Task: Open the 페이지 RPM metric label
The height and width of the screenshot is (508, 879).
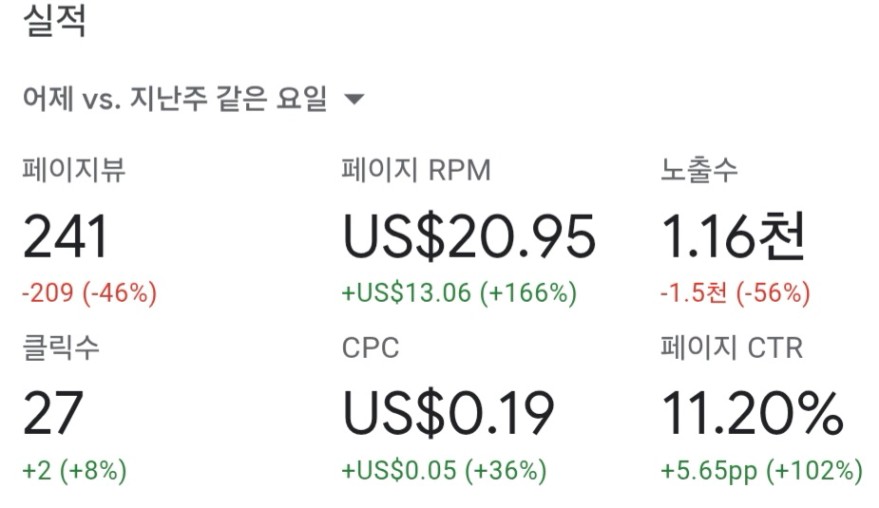Action: click(x=416, y=169)
